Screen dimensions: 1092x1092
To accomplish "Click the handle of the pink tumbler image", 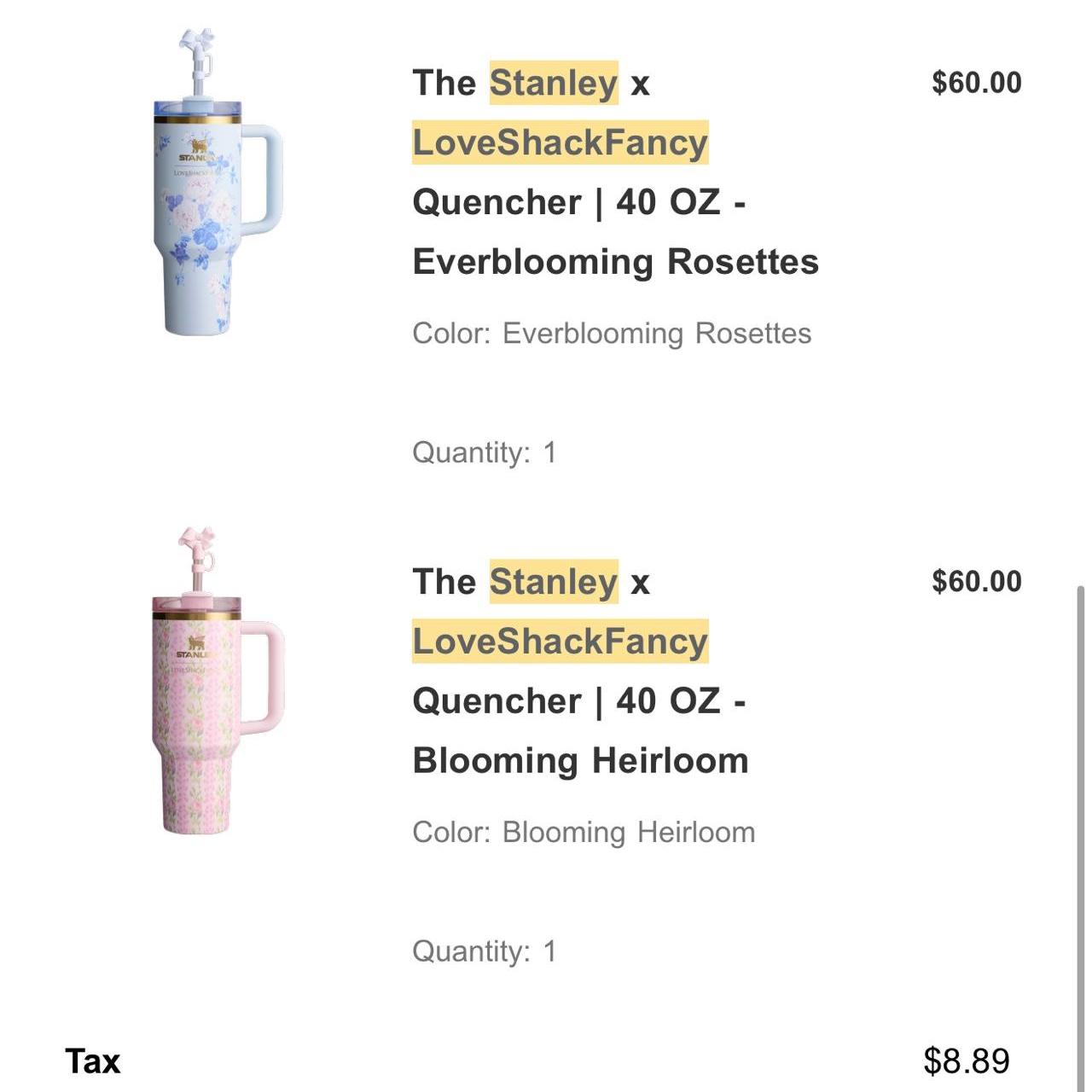I will point(262,678).
